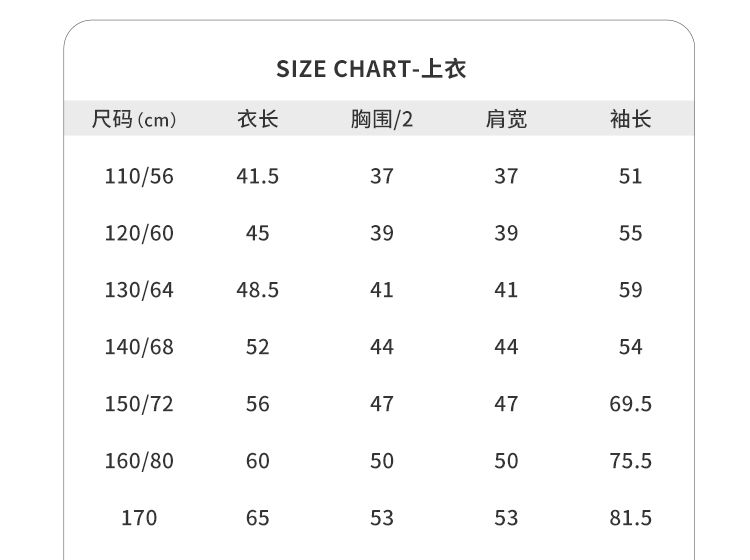Select the 胸围/2 column header
750x560 pixels.
click(x=382, y=120)
